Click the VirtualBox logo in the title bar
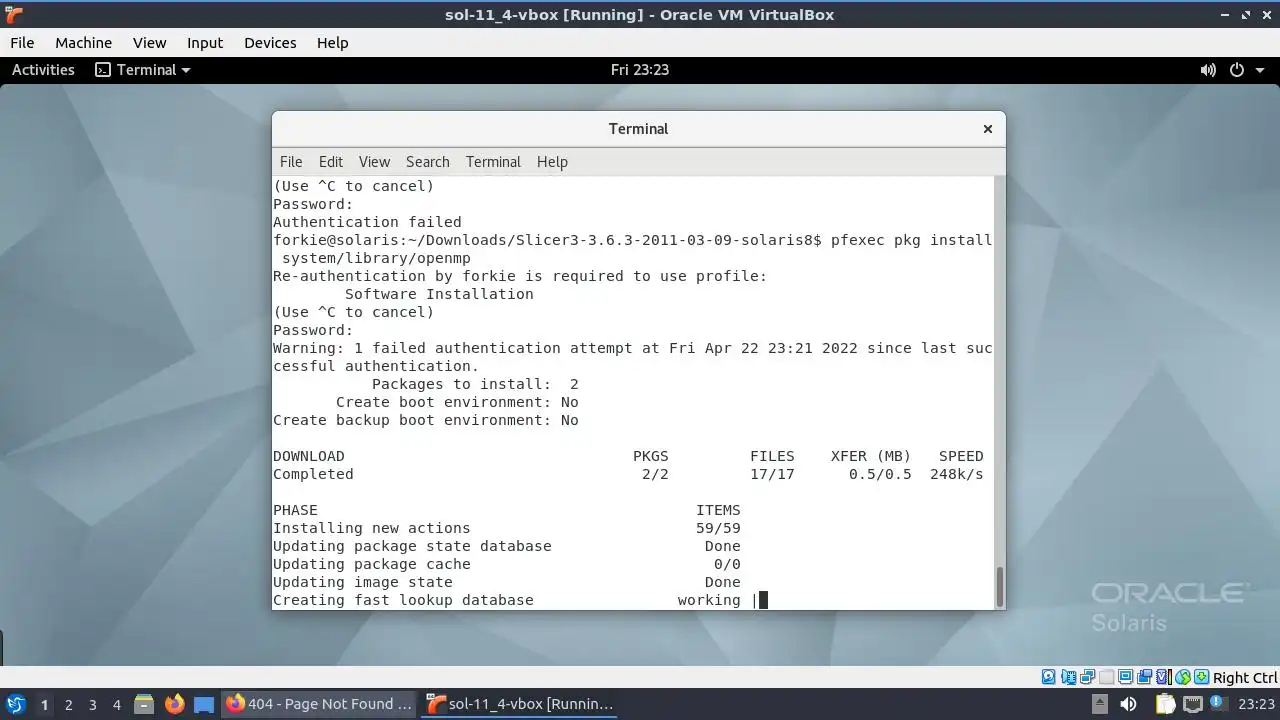1280x720 pixels. [14, 15]
